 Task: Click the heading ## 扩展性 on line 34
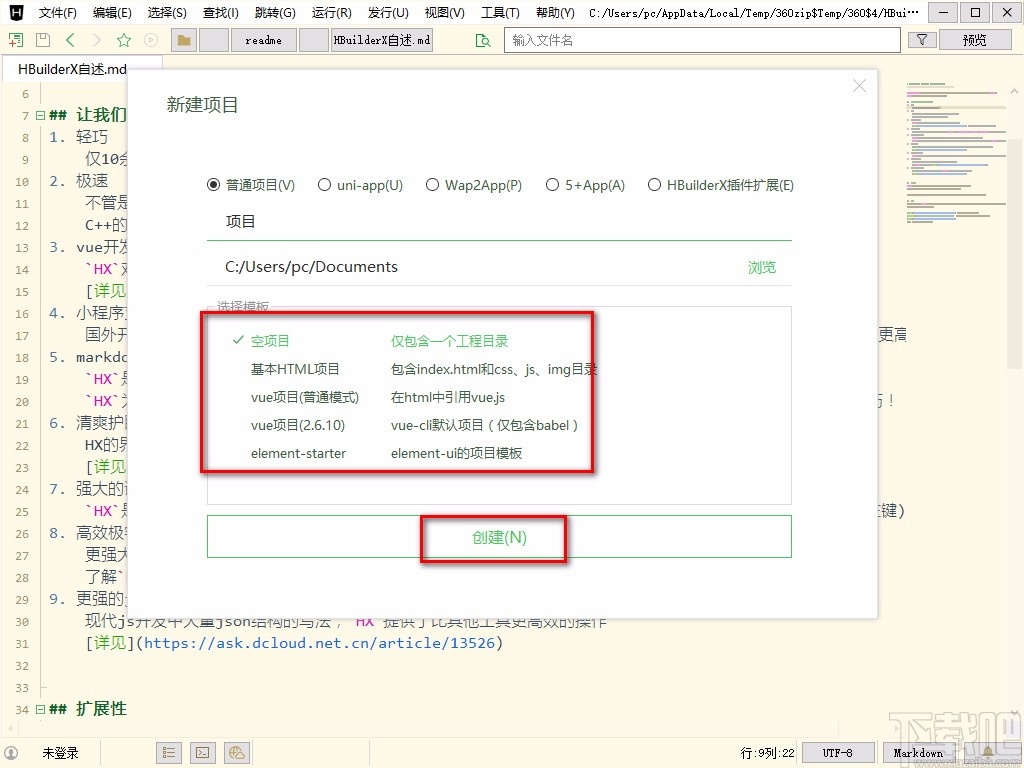point(88,709)
